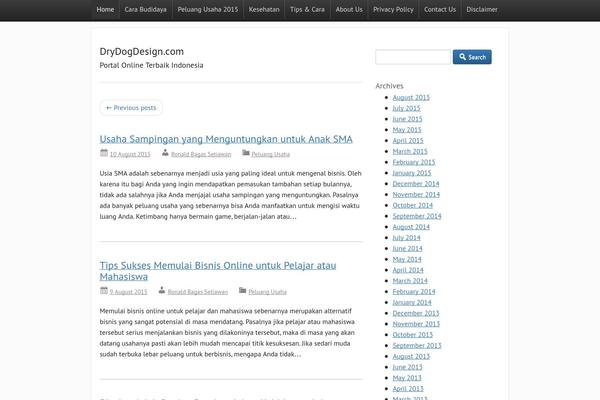Open the September 2013 archive
This screenshot has height=400, width=600.
417,345
